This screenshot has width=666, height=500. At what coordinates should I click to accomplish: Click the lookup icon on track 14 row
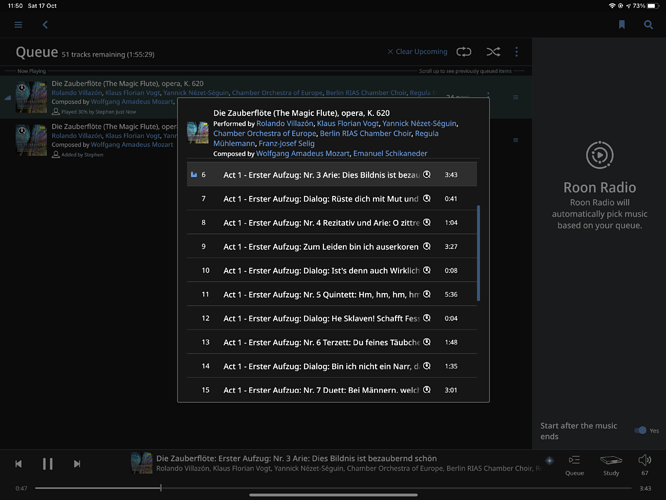(x=427, y=366)
